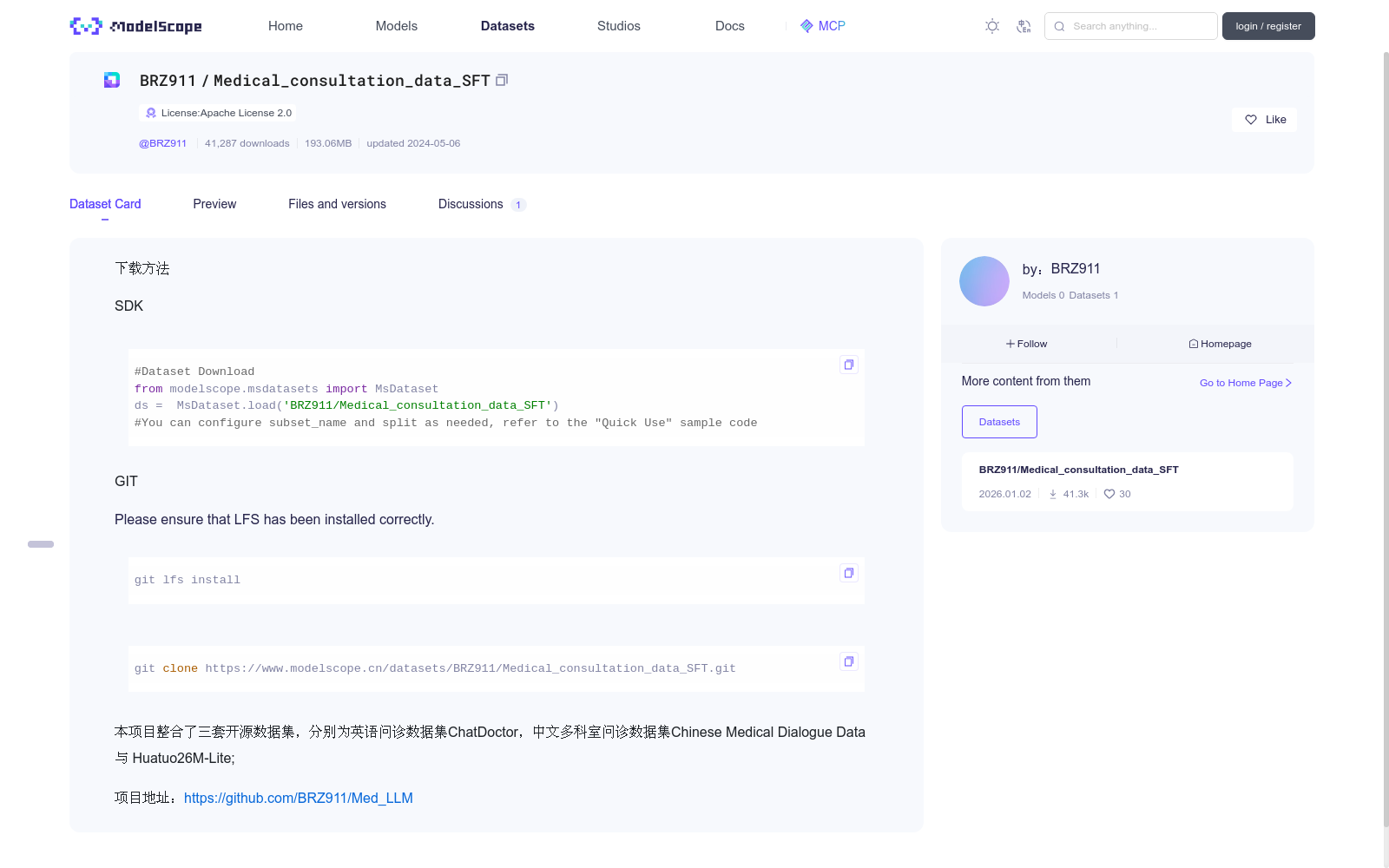Click the 'git lfs install' code text
This screenshot has width=1389, height=868.
point(188,580)
